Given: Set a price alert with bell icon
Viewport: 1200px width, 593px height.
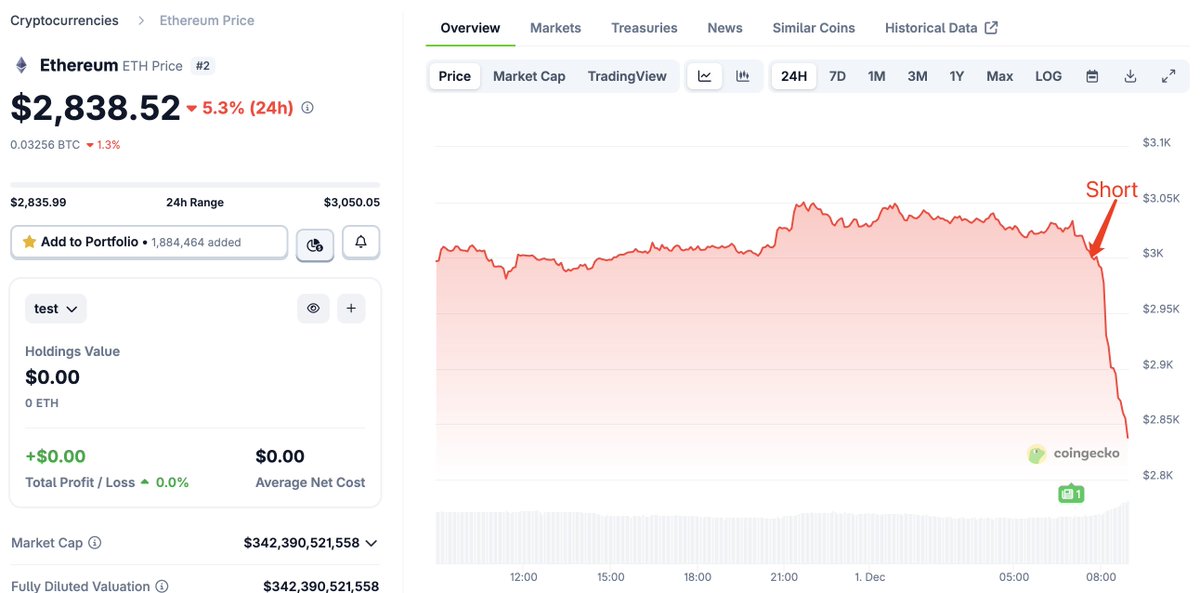Looking at the screenshot, I should (360, 242).
